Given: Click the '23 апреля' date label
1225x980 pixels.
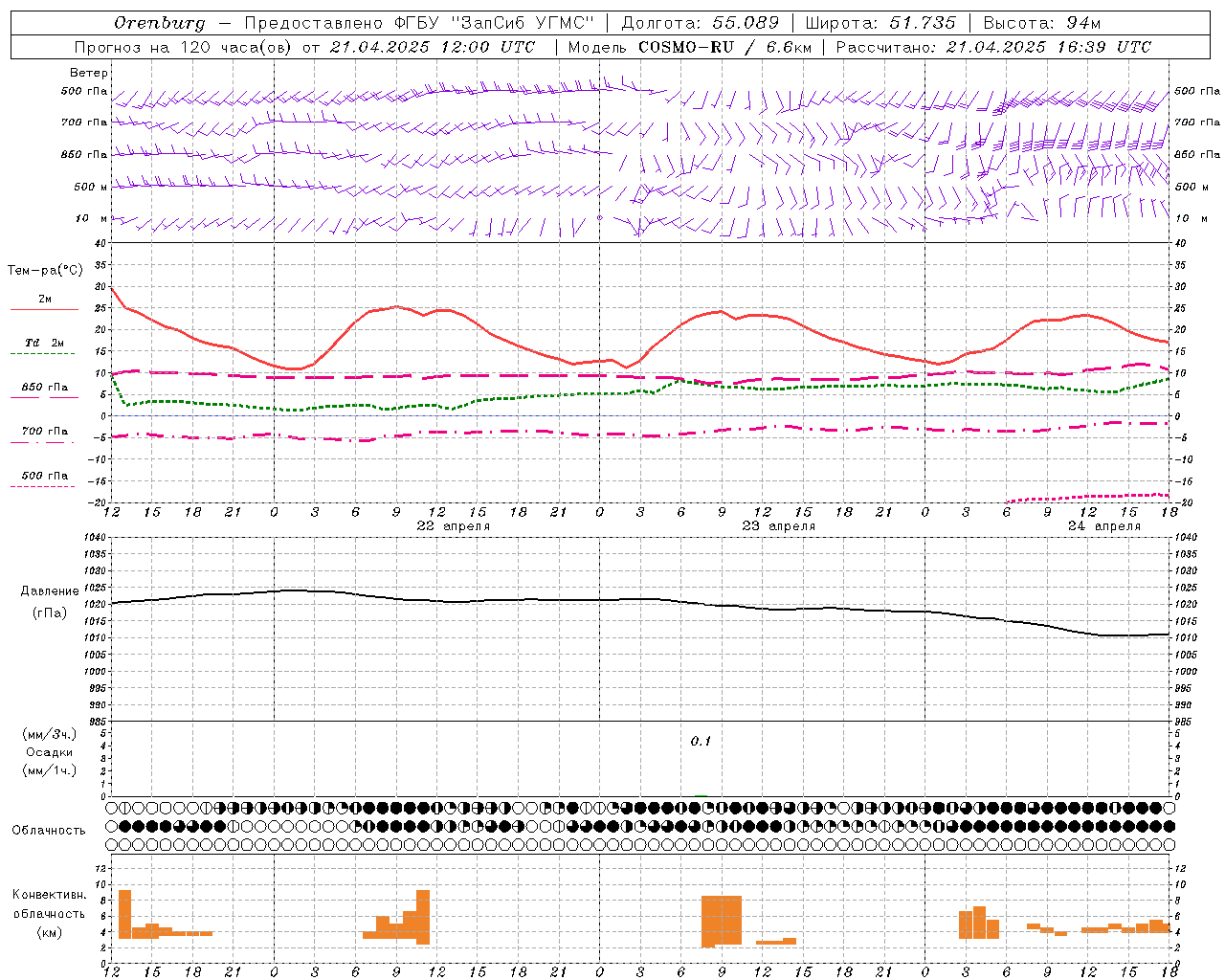Looking at the screenshot, I should 779,526.
